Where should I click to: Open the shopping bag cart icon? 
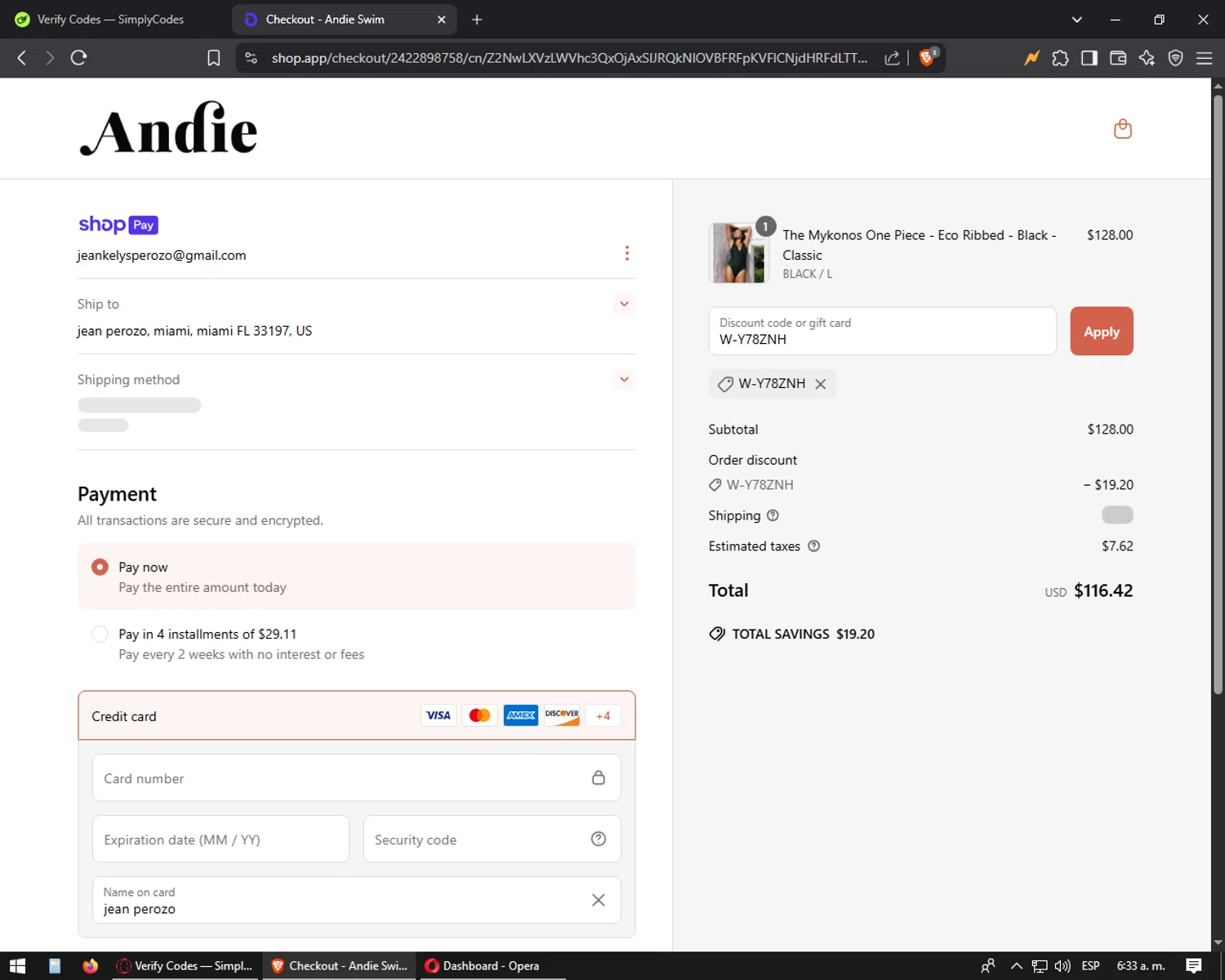point(1123,129)
